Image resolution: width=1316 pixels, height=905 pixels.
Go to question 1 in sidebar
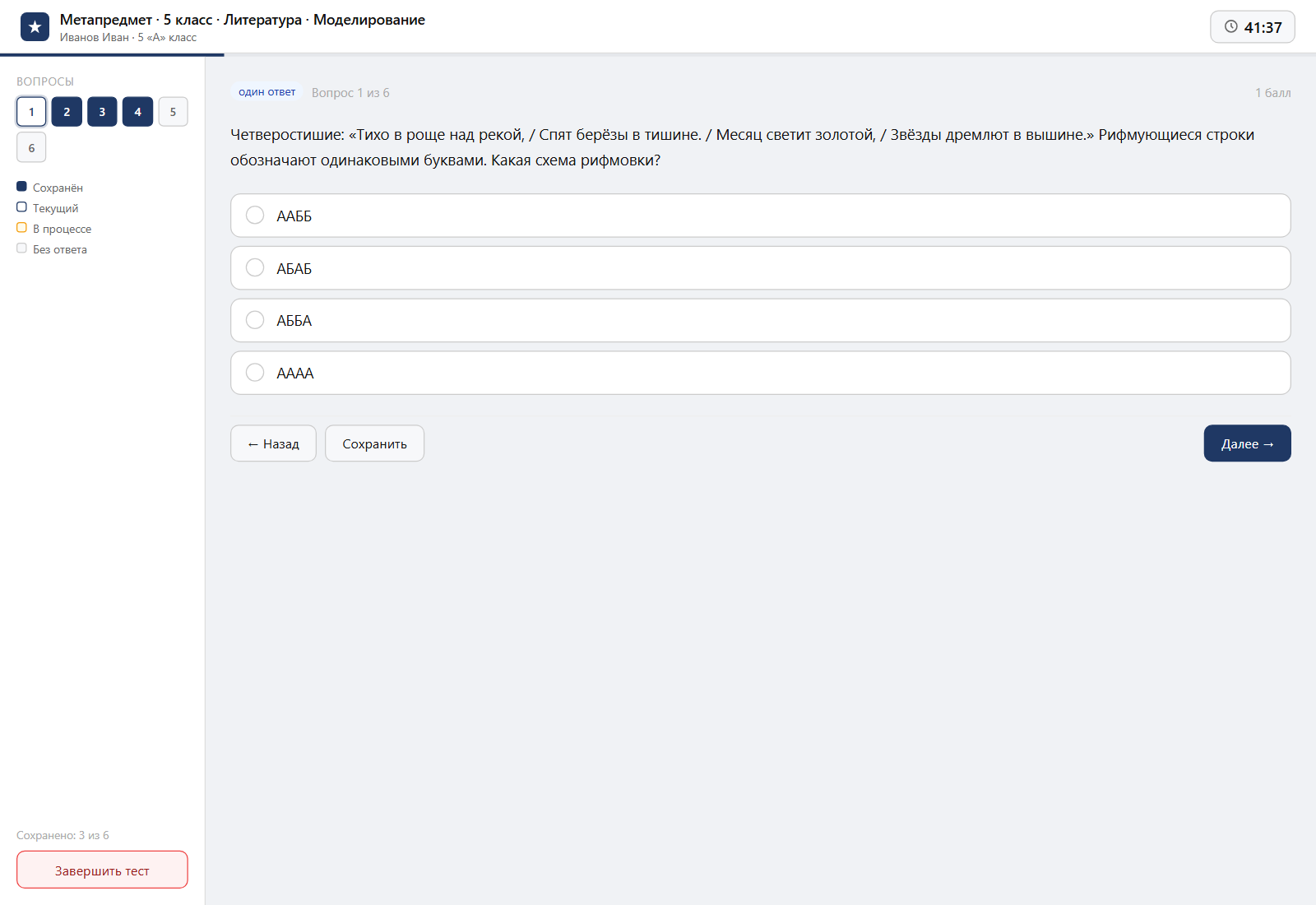click(31, 112)
